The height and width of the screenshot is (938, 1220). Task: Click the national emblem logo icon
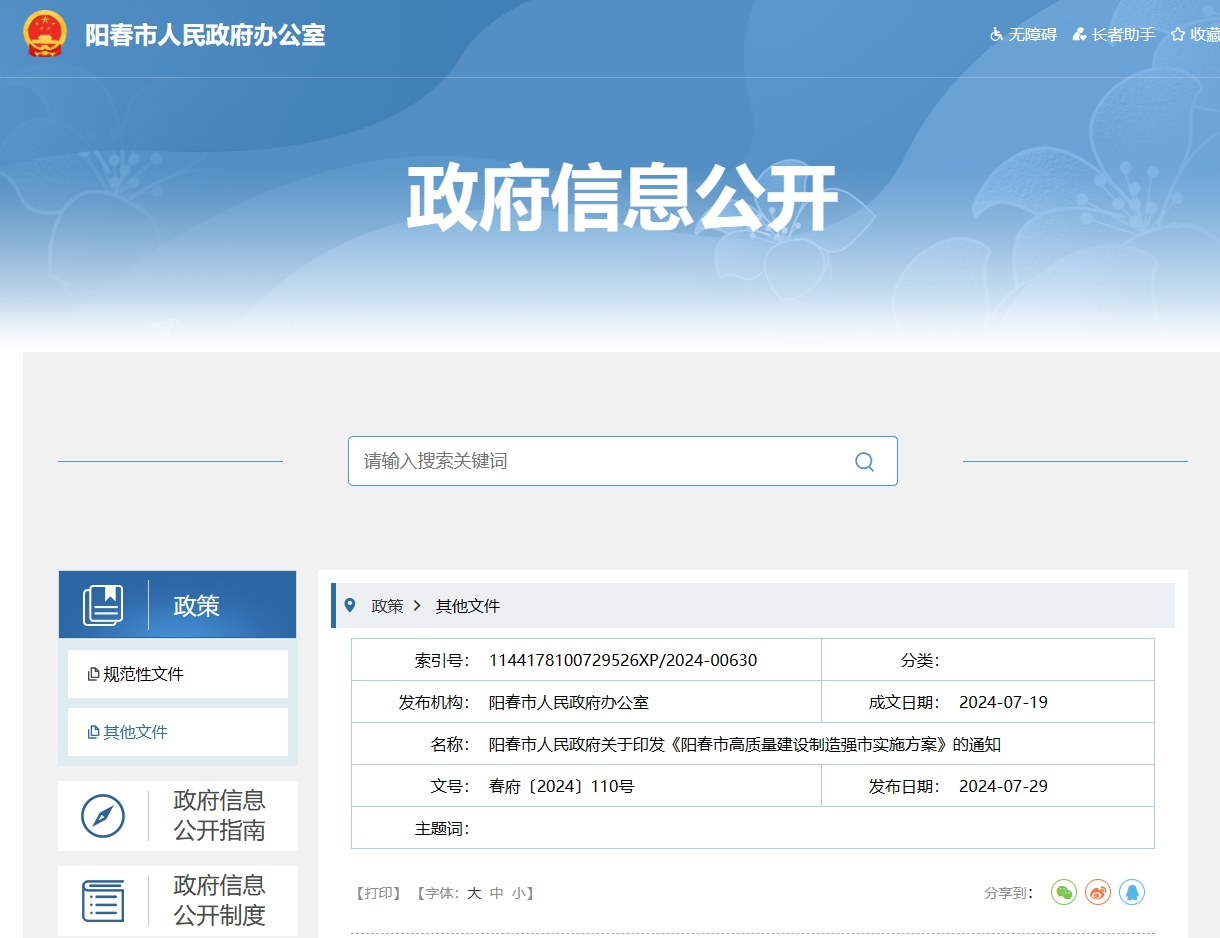click(44, 34)
